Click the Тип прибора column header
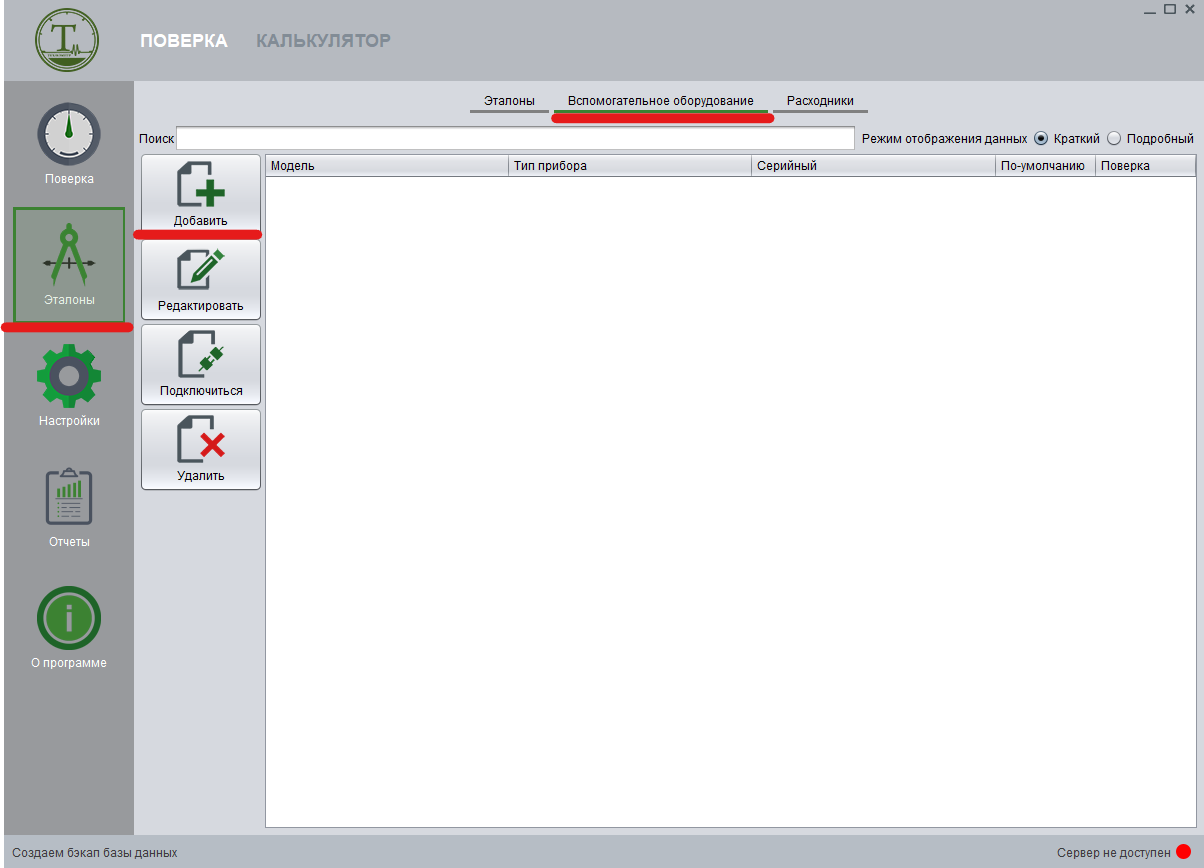This screenshot has width=1204, height=868. click(628, 165)
